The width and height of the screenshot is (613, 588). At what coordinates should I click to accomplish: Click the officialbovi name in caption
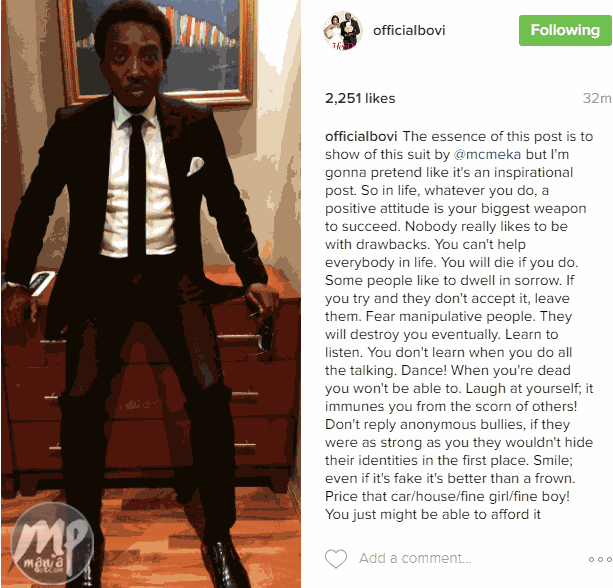tap(361, 136)
